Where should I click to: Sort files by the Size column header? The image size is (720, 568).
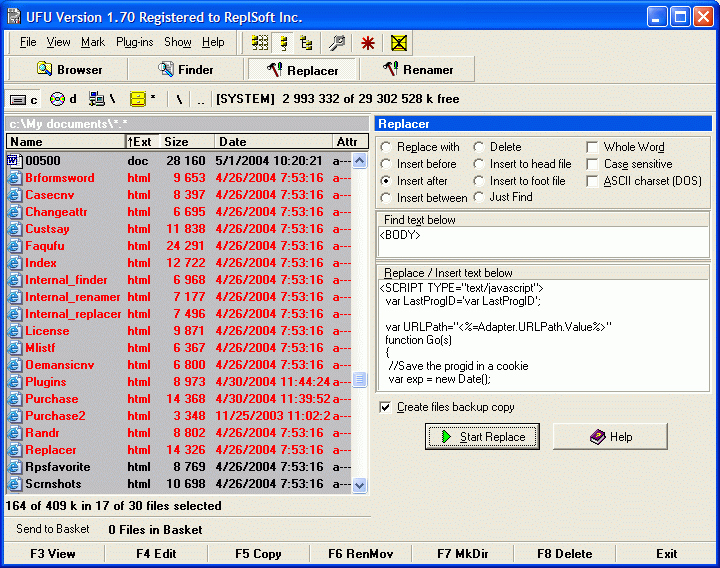click(x=186, y=141)
